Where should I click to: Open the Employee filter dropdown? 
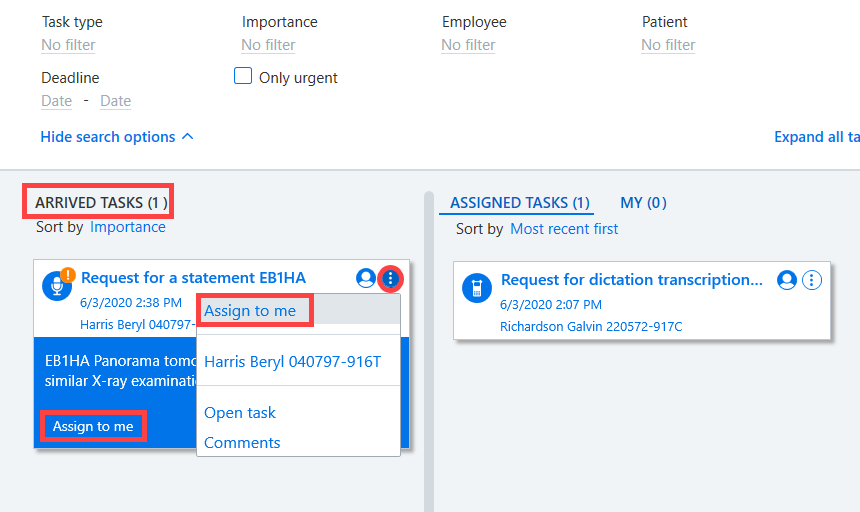(468, 45)
